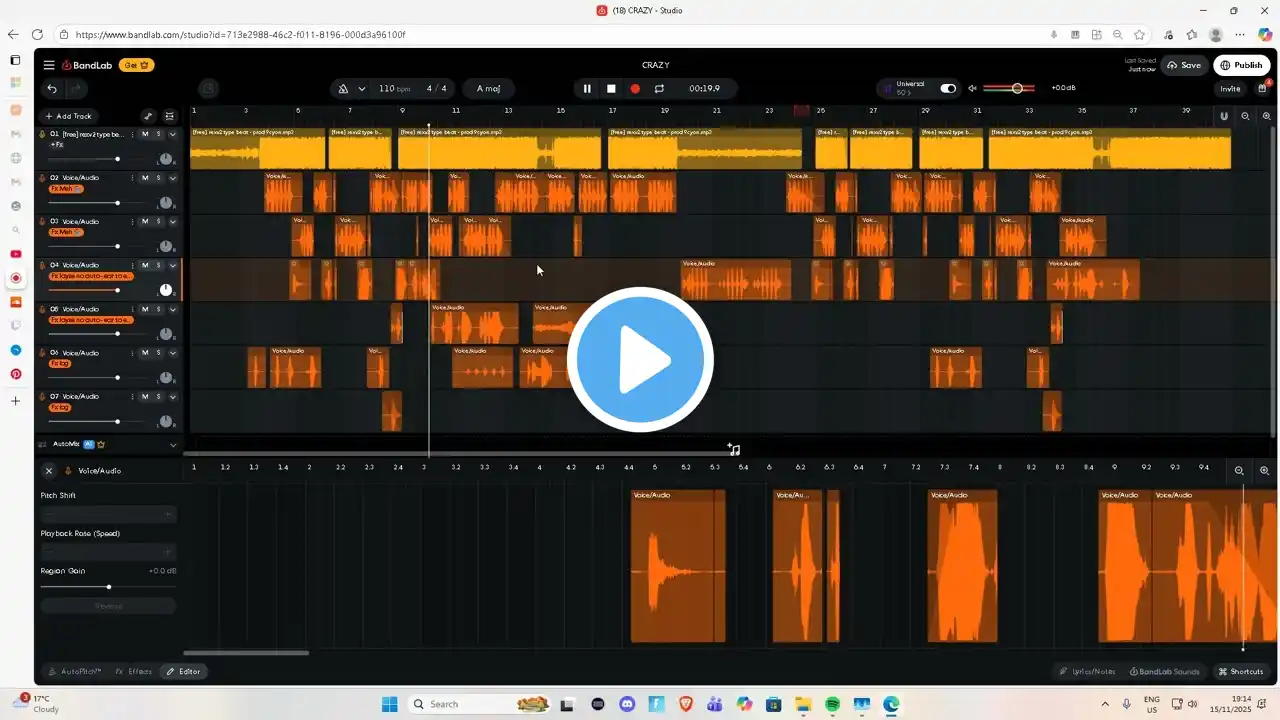Open the BandLab hamburger menu
The image size is (1280, 720).
click(x=49, y=65)
